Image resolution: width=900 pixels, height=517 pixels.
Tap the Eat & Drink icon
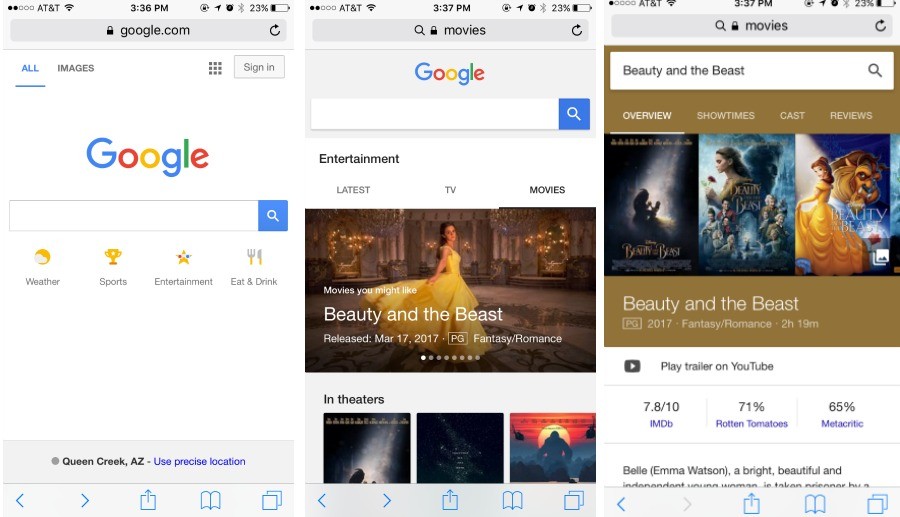pos(254,256)
